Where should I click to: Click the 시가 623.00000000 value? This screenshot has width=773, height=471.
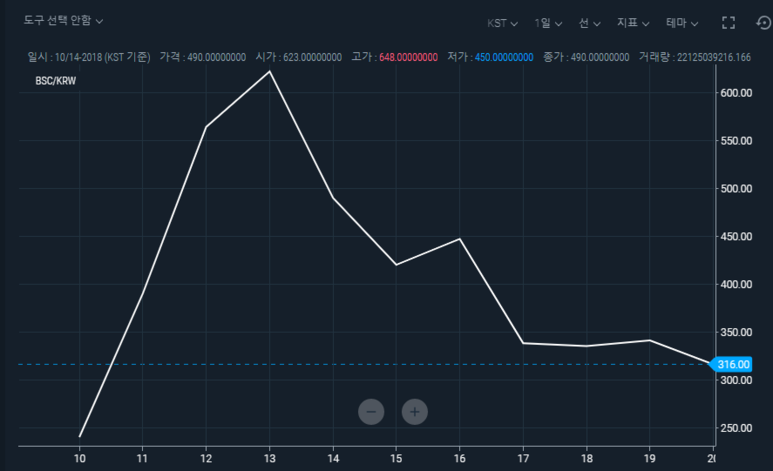coord(313,57)
